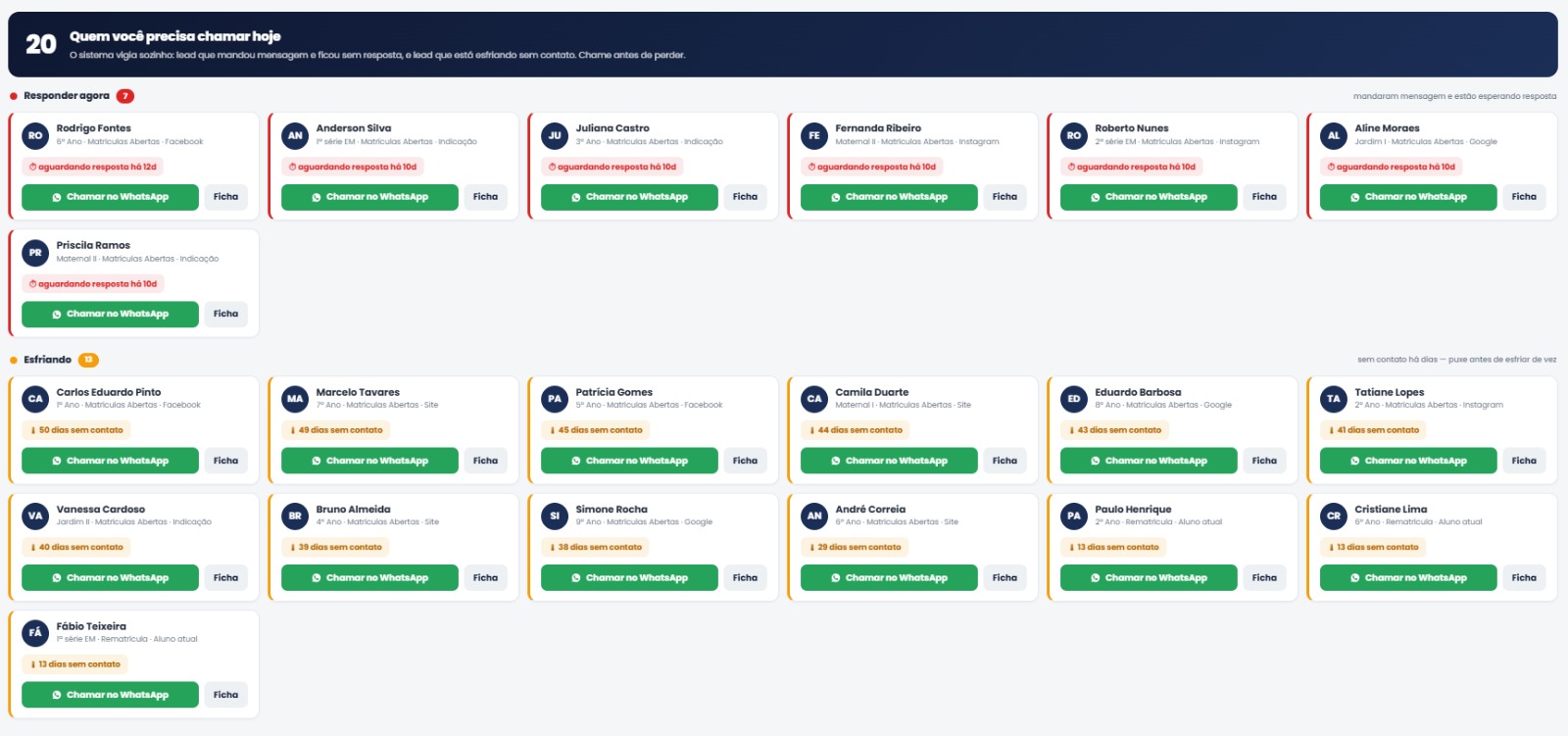Open Bruno Almeida's Ficha
This screenshot has width=1568, height=736.
point(485,577)
